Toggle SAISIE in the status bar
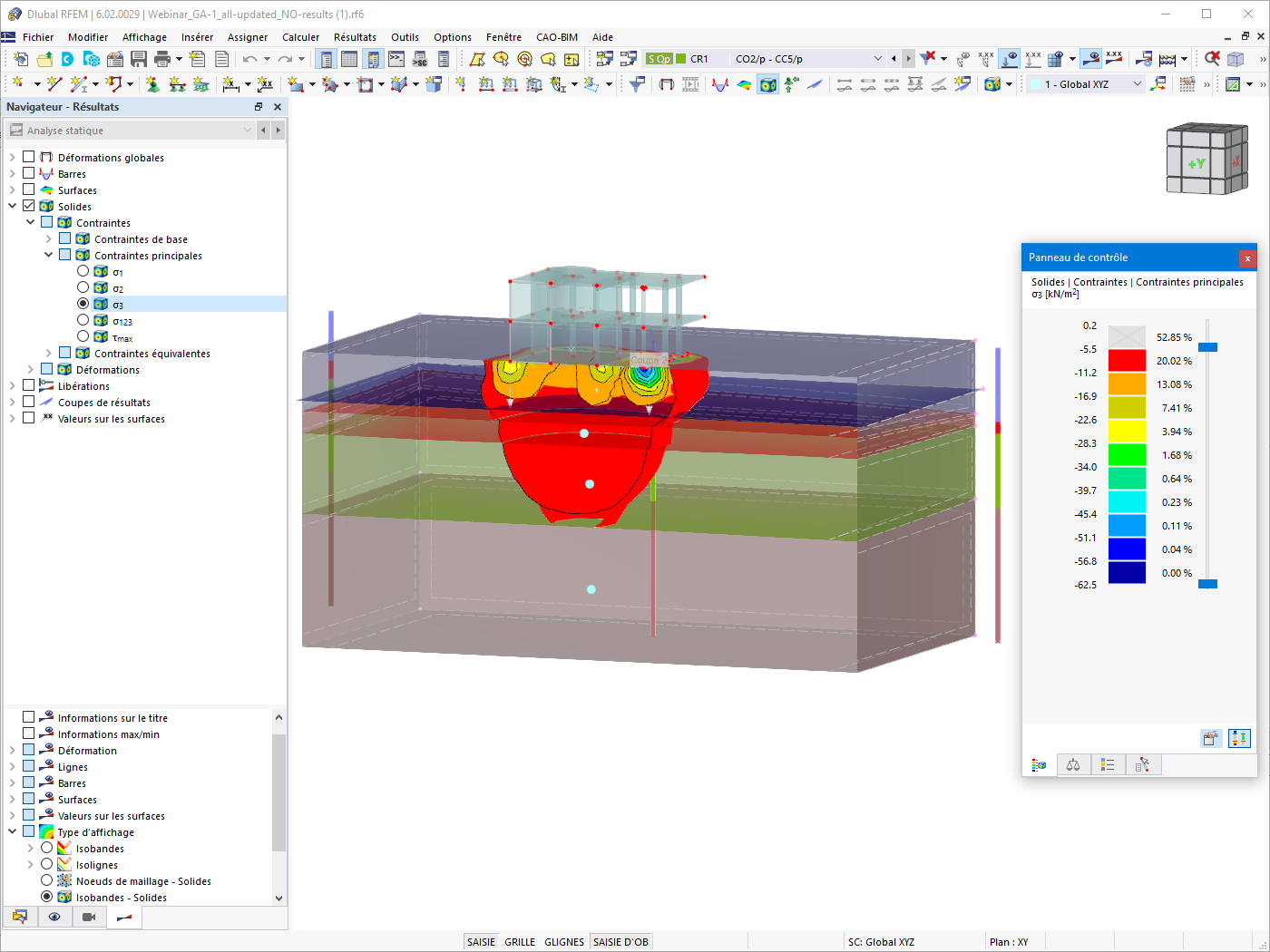Viewport: 1270px width, 952px height. (481, 942)
